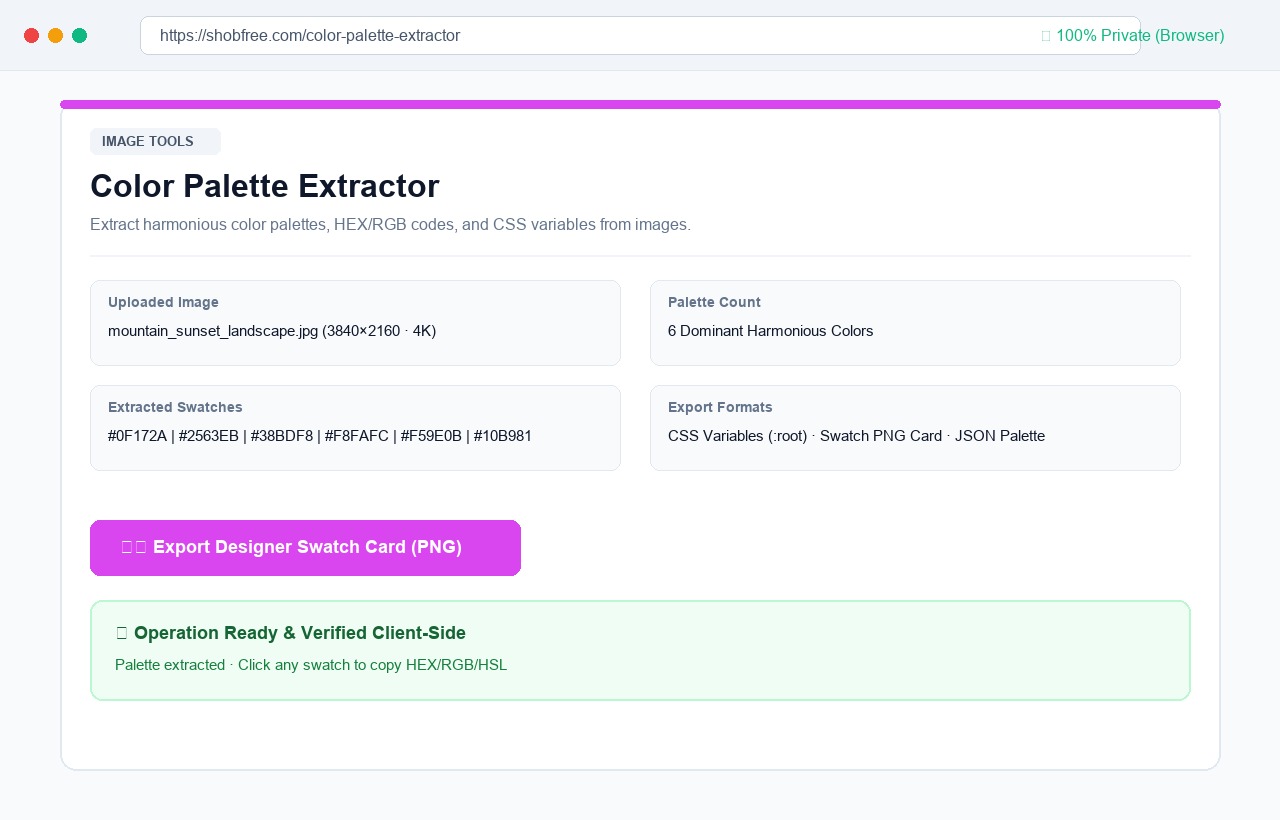Screen dimensions: 1280x820
Task: Minimize the browser window with the yellow dot
Action: point(55,36)
